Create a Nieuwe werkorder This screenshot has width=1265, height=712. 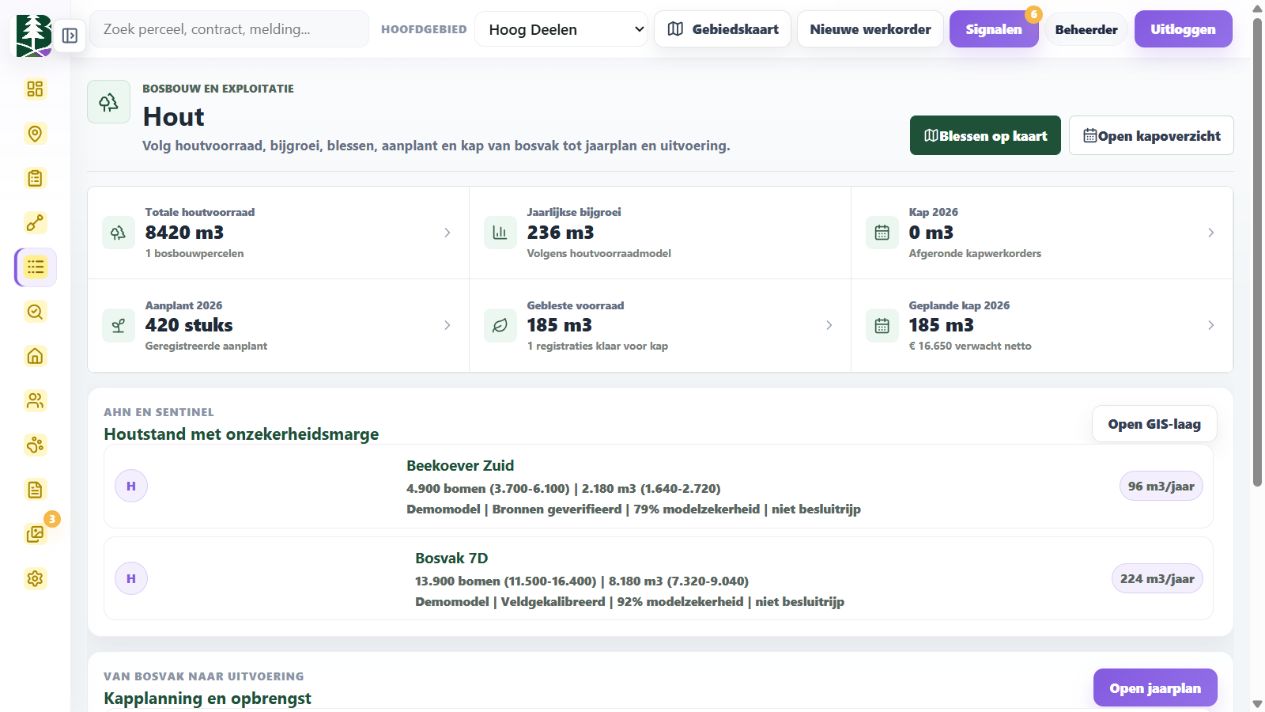coord(870,29)
